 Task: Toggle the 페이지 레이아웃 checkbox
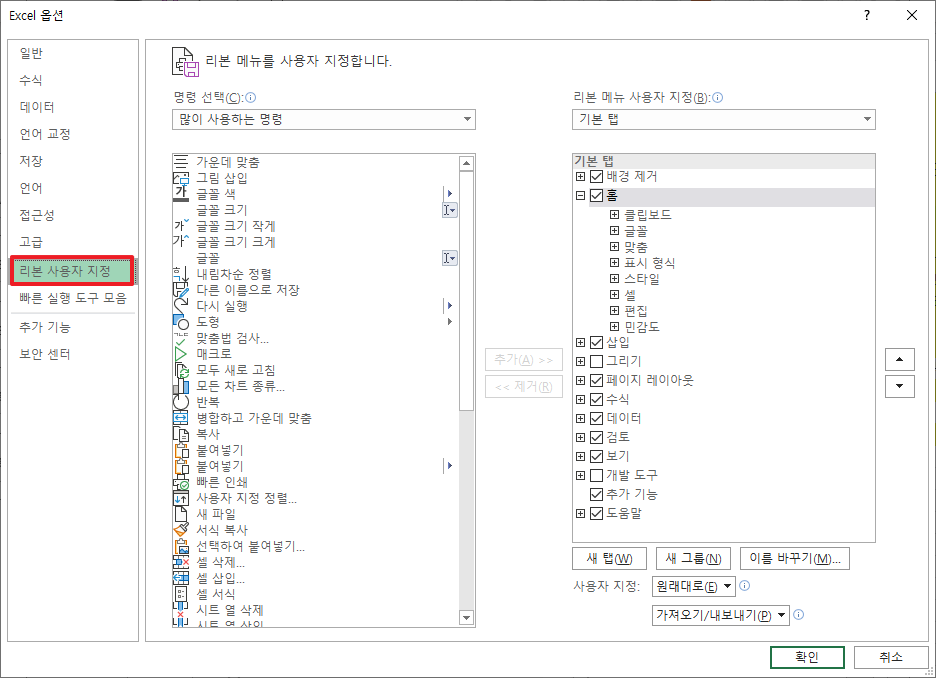(596, 380)
